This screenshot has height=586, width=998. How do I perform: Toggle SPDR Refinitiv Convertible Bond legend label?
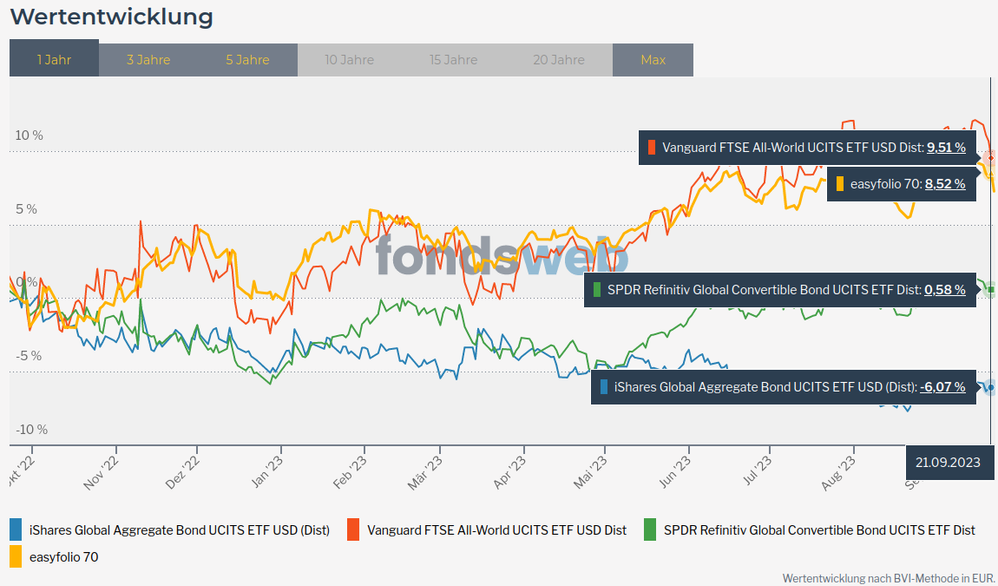[x=819, y=530]
